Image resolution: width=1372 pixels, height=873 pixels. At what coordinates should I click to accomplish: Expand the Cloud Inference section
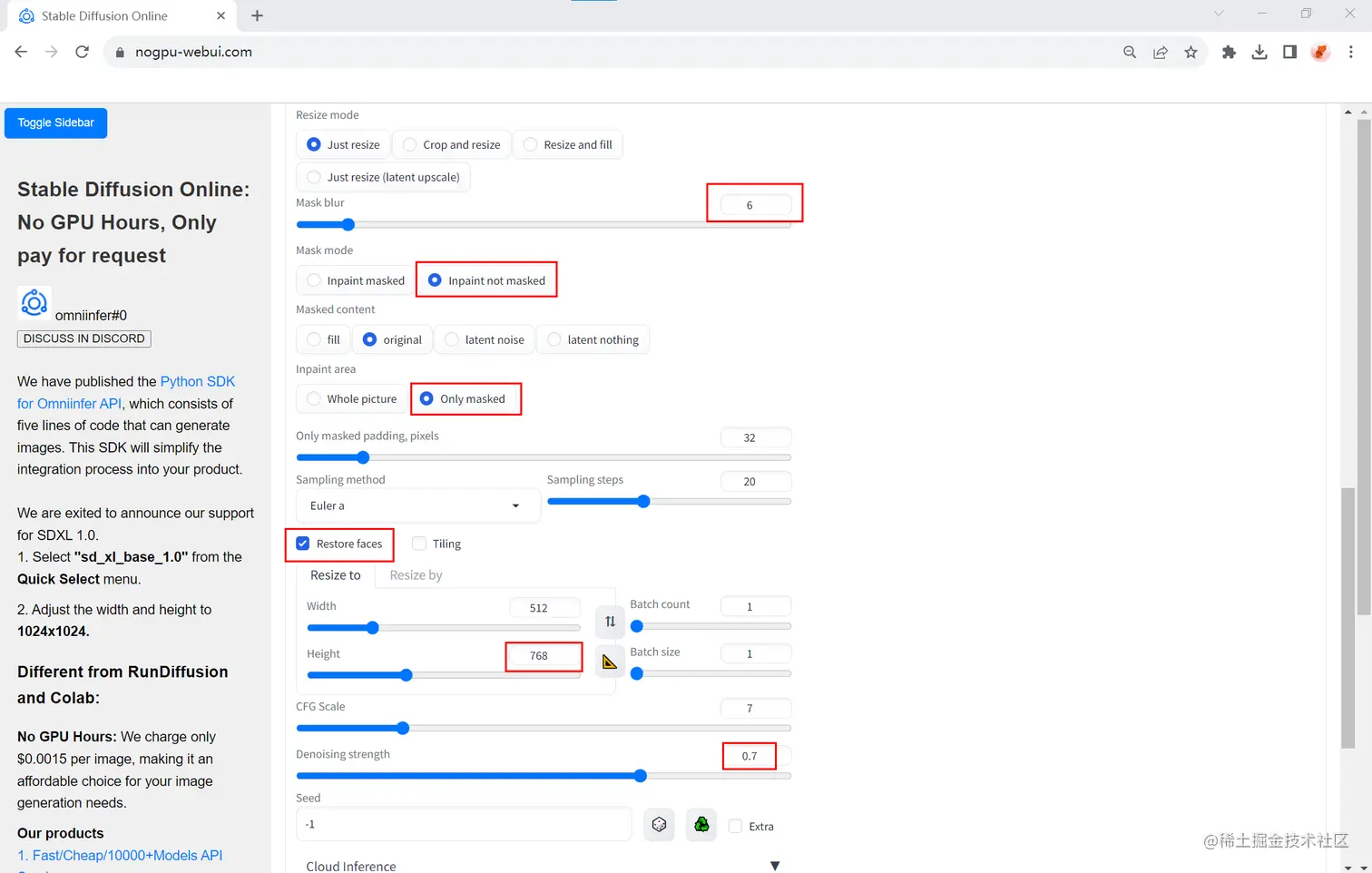[x=543, y=866]
